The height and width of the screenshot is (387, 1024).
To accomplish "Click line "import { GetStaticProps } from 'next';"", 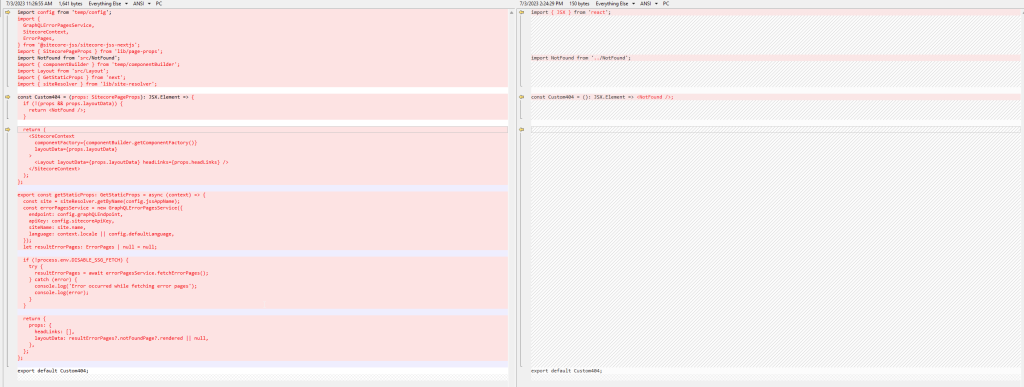I will coord(71,77).
